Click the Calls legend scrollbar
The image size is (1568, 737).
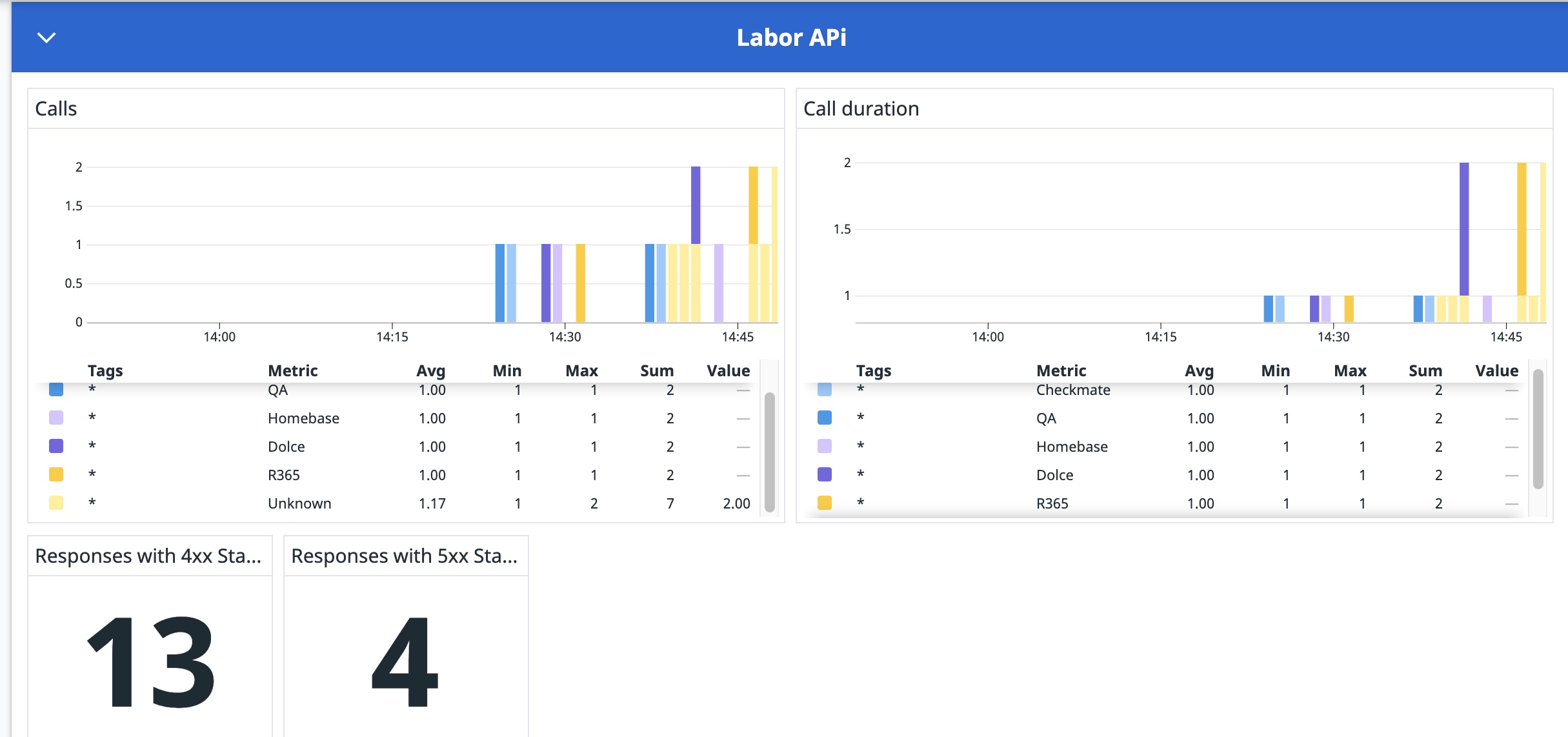click(x=769, y=452)
